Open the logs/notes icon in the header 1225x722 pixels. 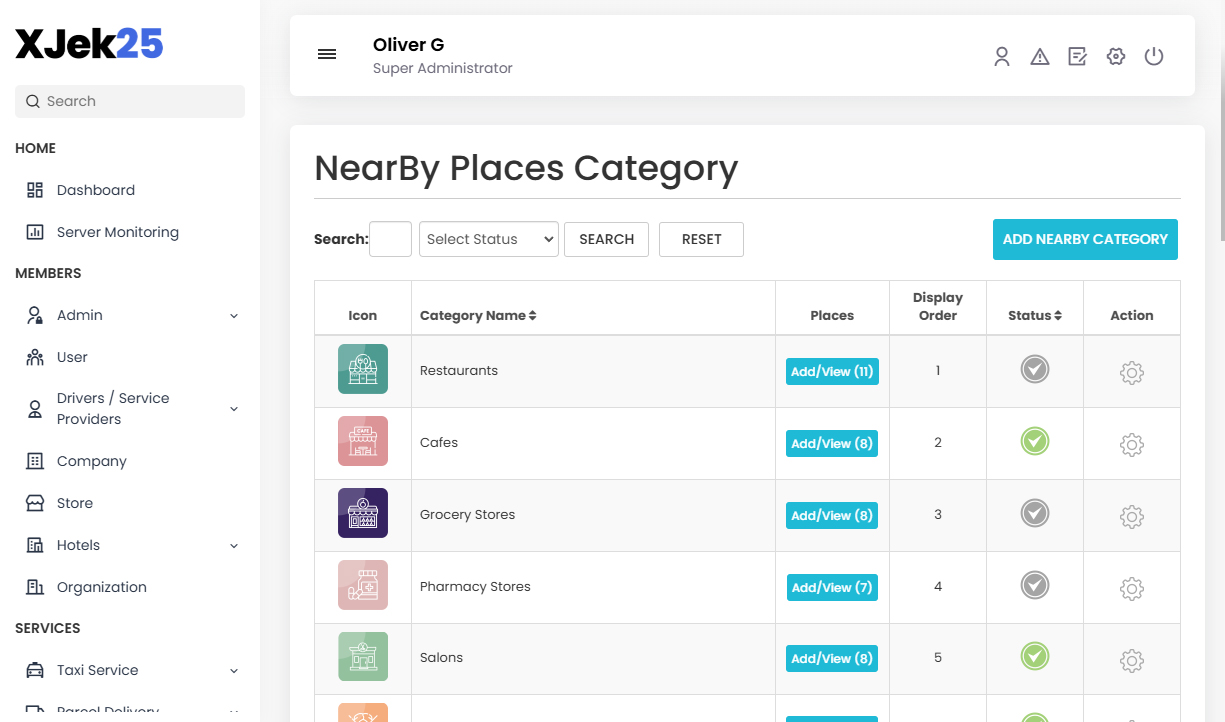[x=1077, y=56]
